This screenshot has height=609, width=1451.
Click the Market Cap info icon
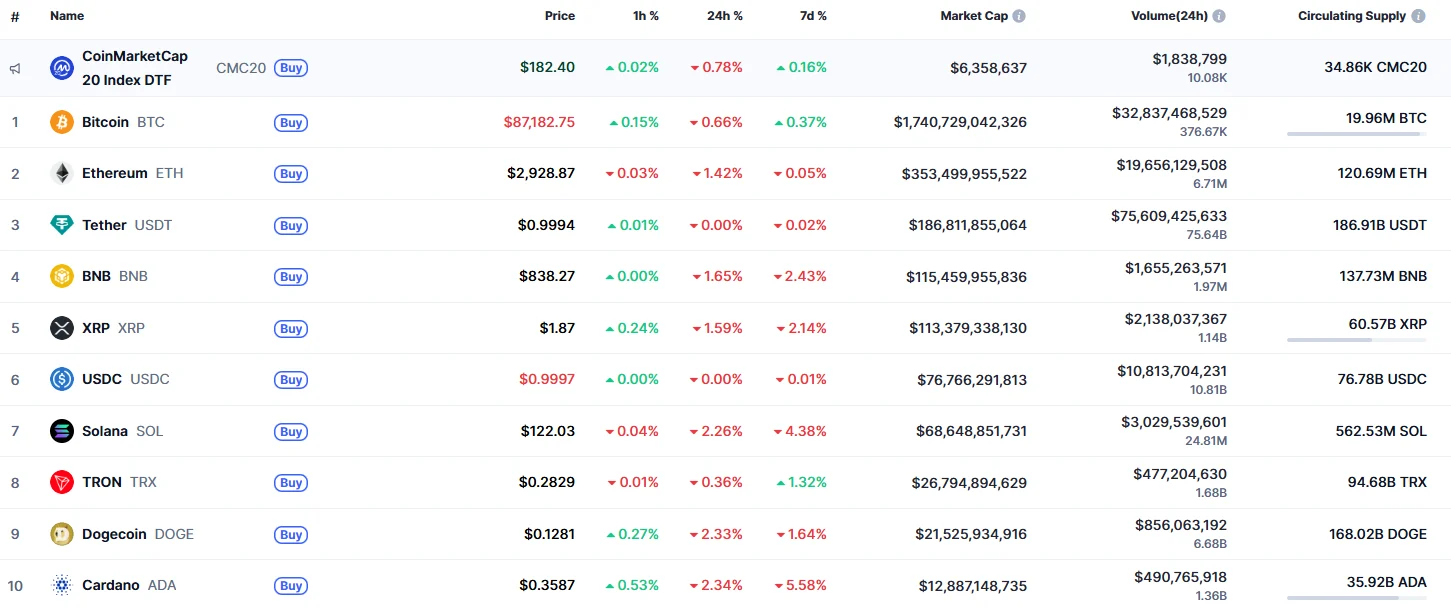(x=1019, y=16)
